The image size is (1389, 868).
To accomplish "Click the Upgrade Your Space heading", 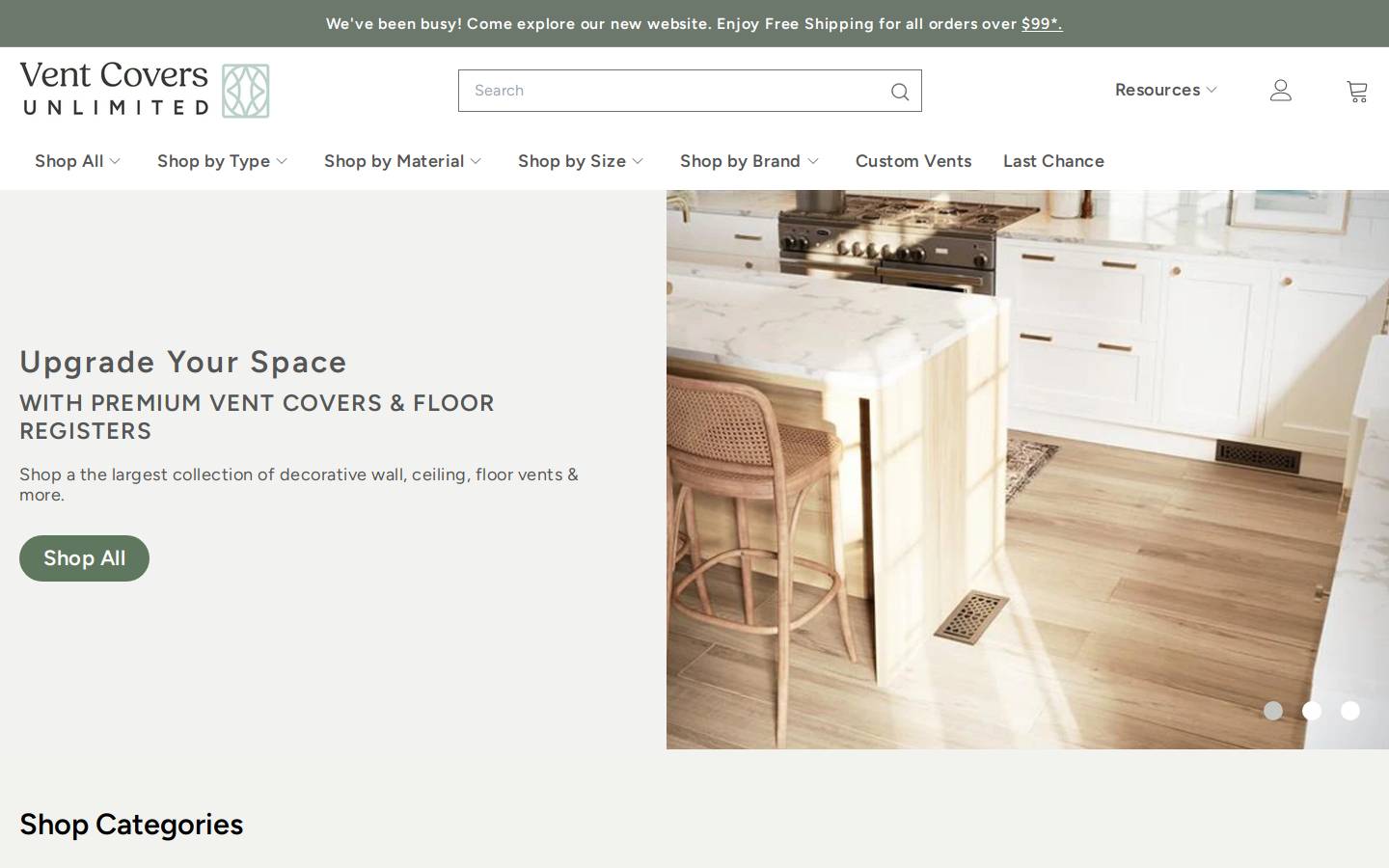I will (183, 362).
